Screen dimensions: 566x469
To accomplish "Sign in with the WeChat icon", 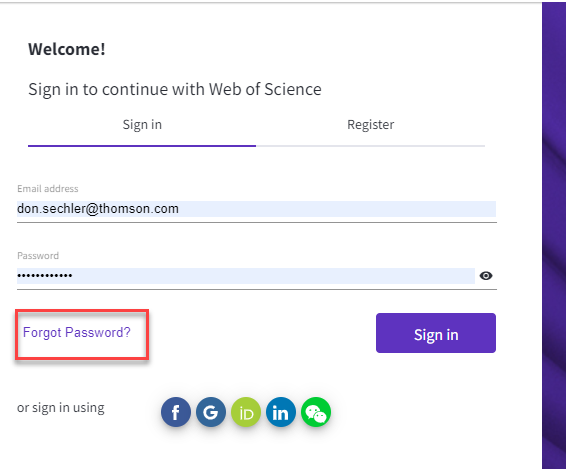I will (x=316, y=412).
